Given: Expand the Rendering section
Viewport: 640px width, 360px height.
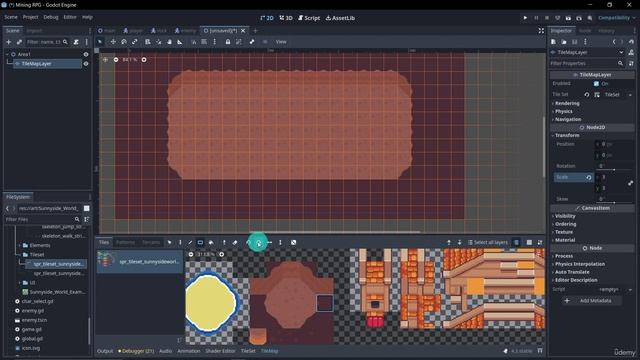Looking at the screenshot, I should click(567, 103).
